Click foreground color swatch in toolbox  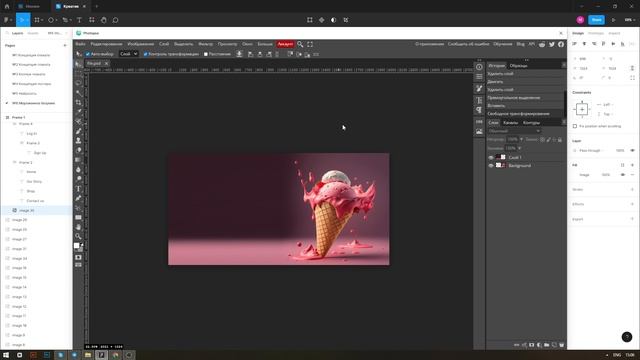77,245
